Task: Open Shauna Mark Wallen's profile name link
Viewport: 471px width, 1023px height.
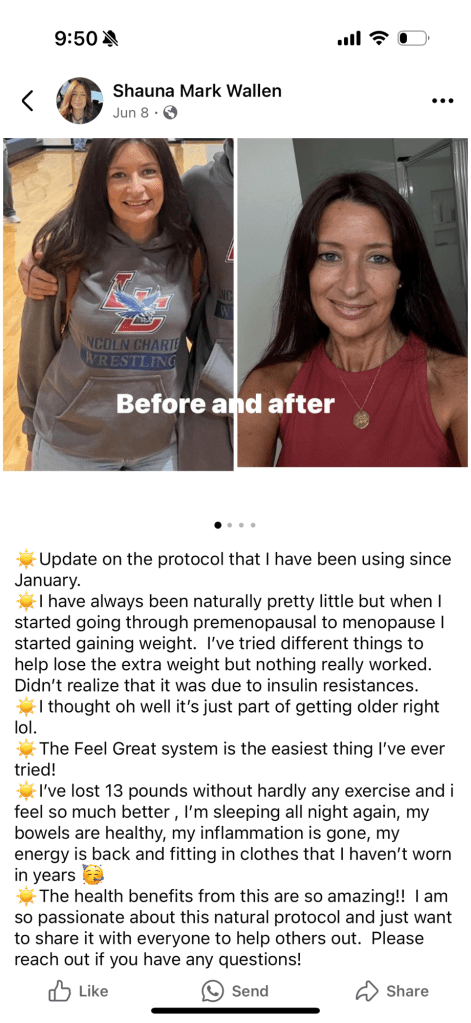Action: tap(197, 91)
